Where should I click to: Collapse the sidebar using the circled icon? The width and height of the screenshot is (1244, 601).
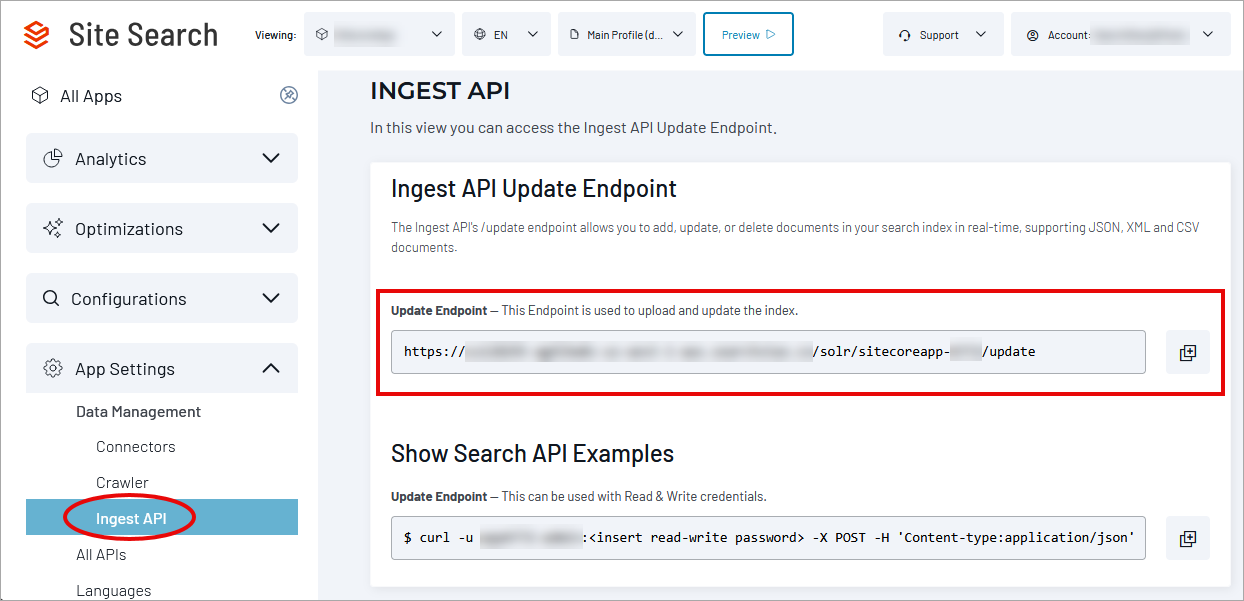point(289,95)
